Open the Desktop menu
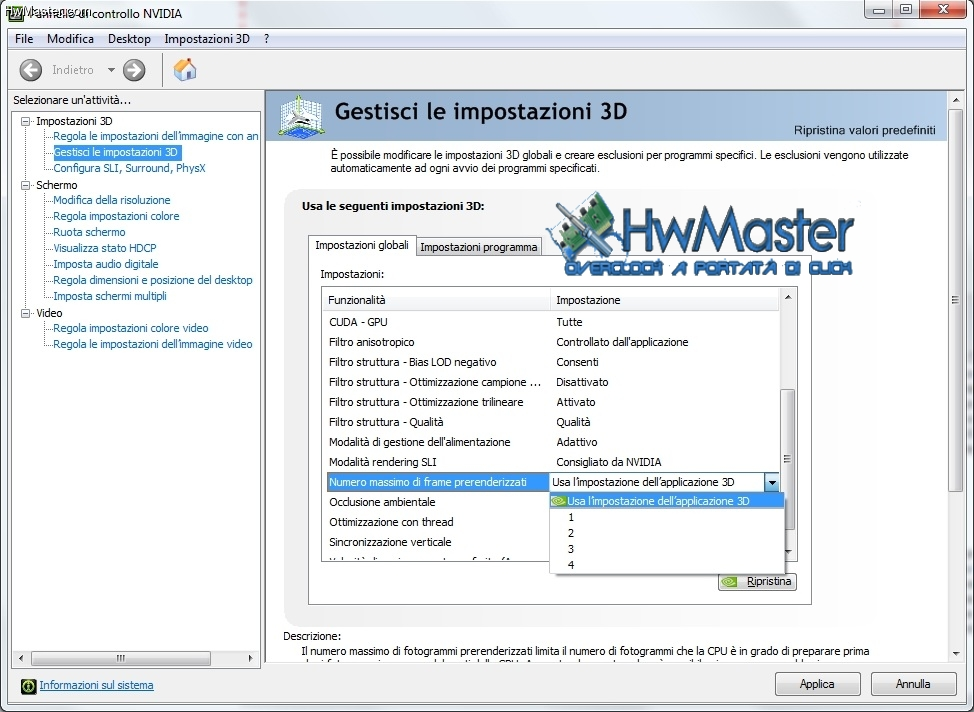This screenshot has height=712, width=974. (x=129, y=39)
